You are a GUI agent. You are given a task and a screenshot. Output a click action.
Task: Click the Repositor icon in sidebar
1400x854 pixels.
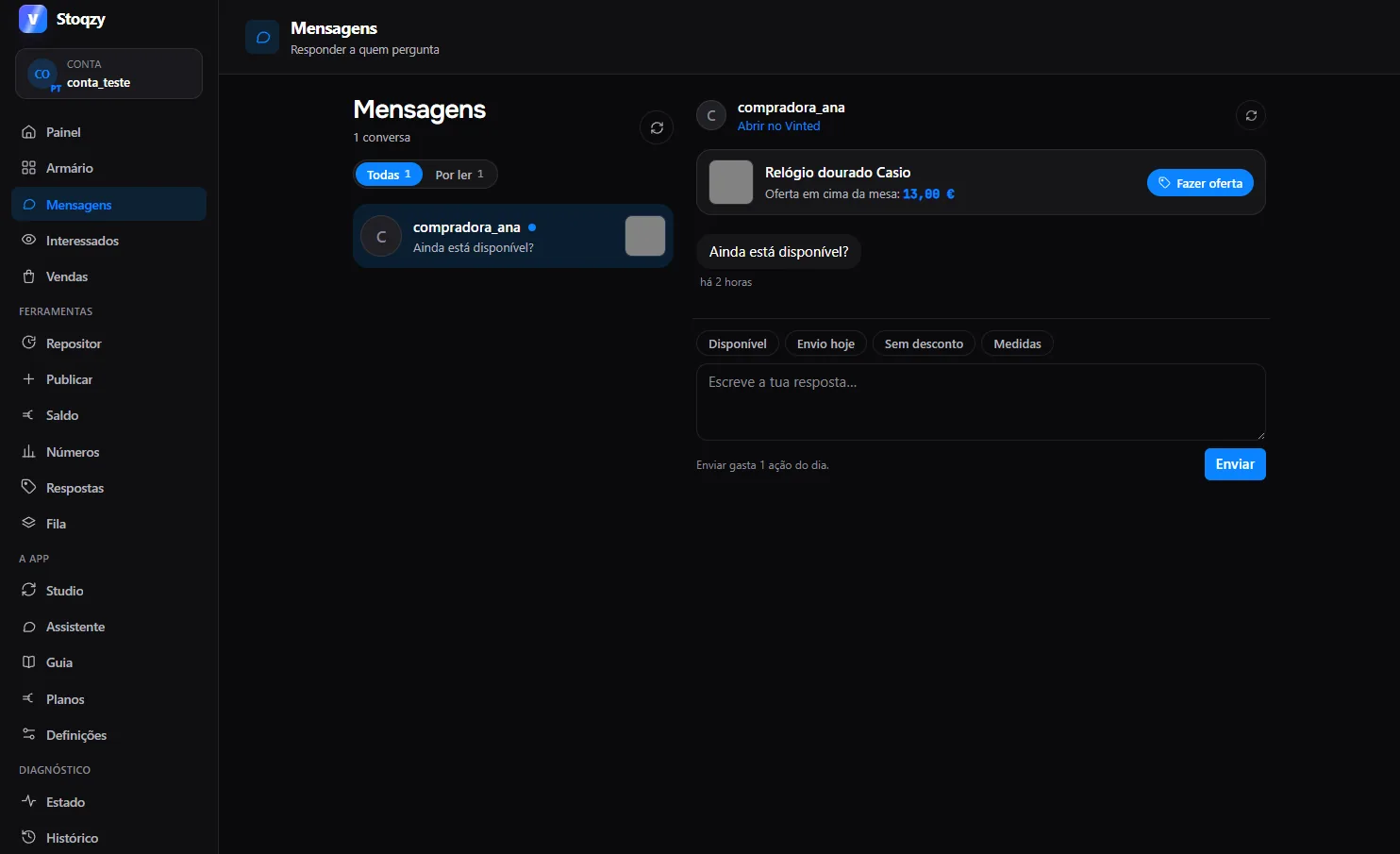pos(29,343)
